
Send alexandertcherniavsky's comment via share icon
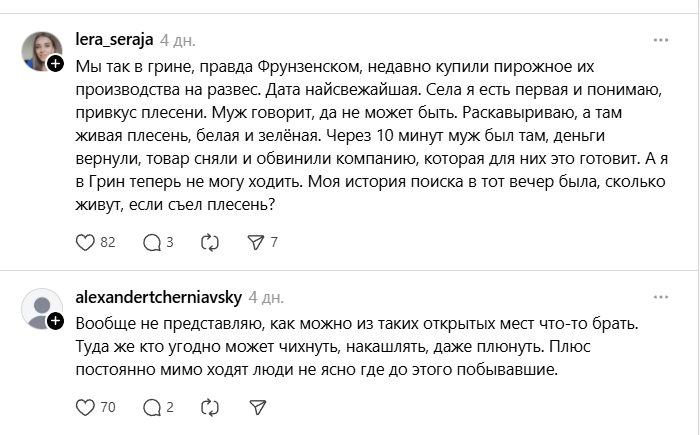[x=256, y=407]
